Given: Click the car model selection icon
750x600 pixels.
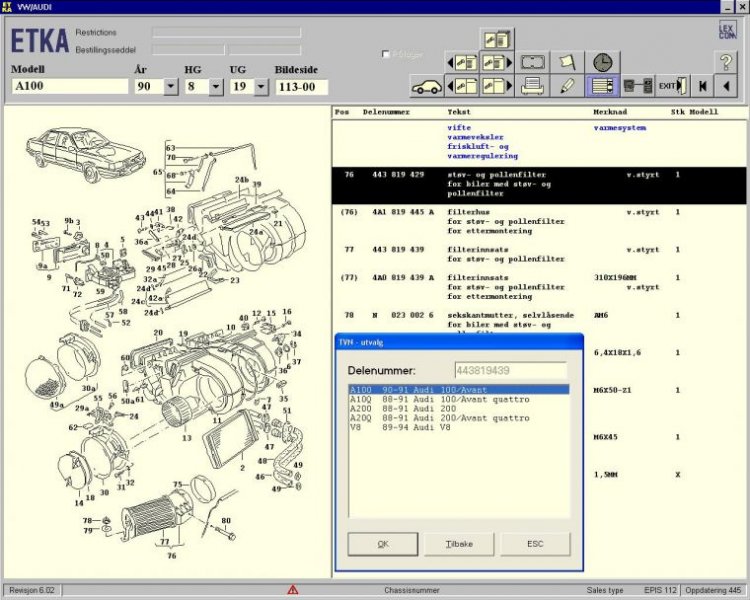Looking at the screenshot, I should [428, 86].
